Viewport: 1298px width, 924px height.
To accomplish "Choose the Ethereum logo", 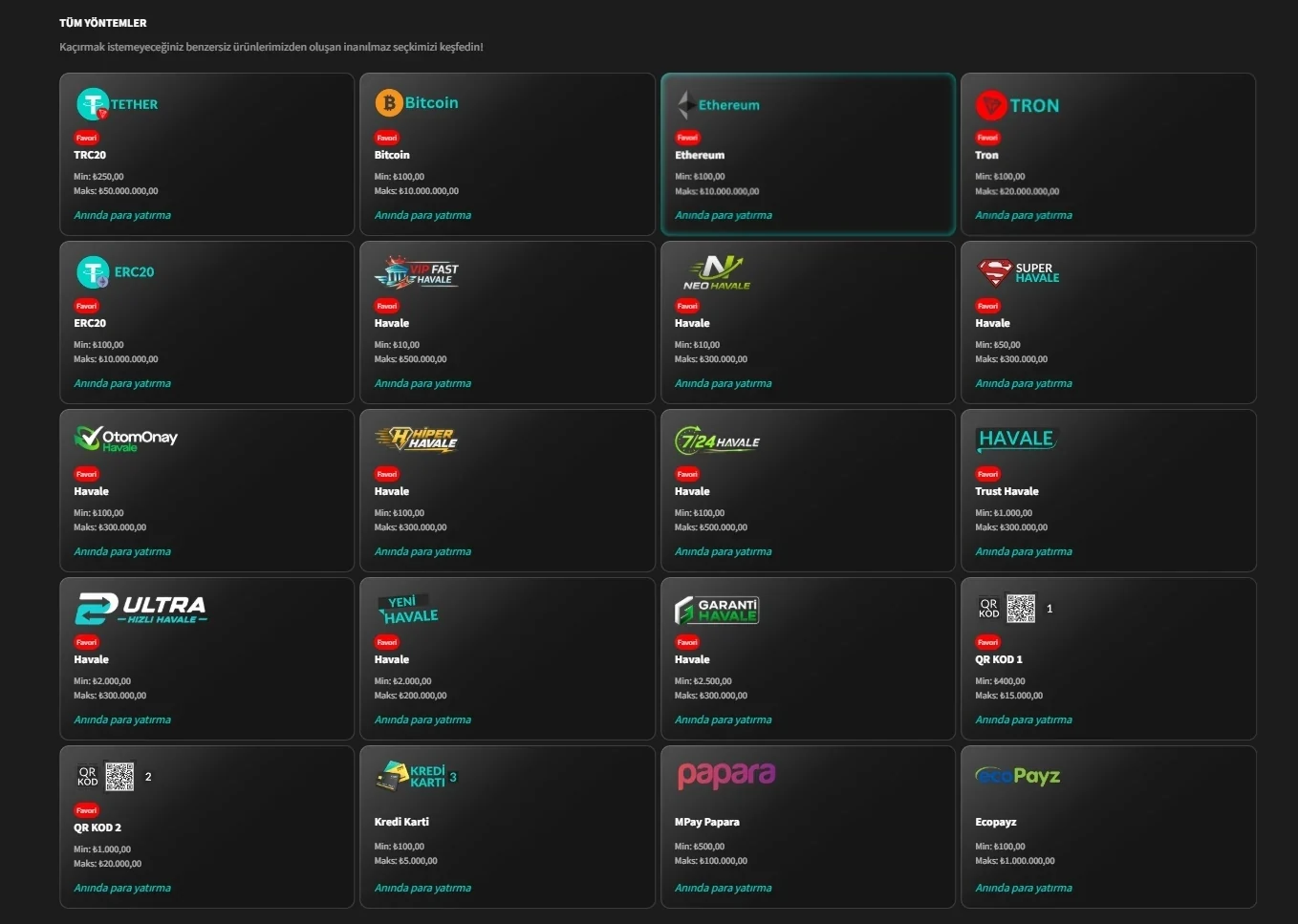I will click(718, 104).
